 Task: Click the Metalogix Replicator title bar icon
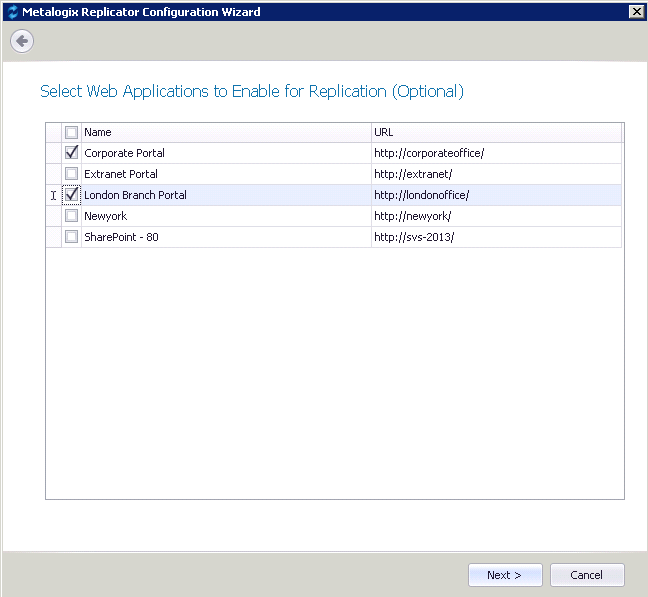point(13,12)
